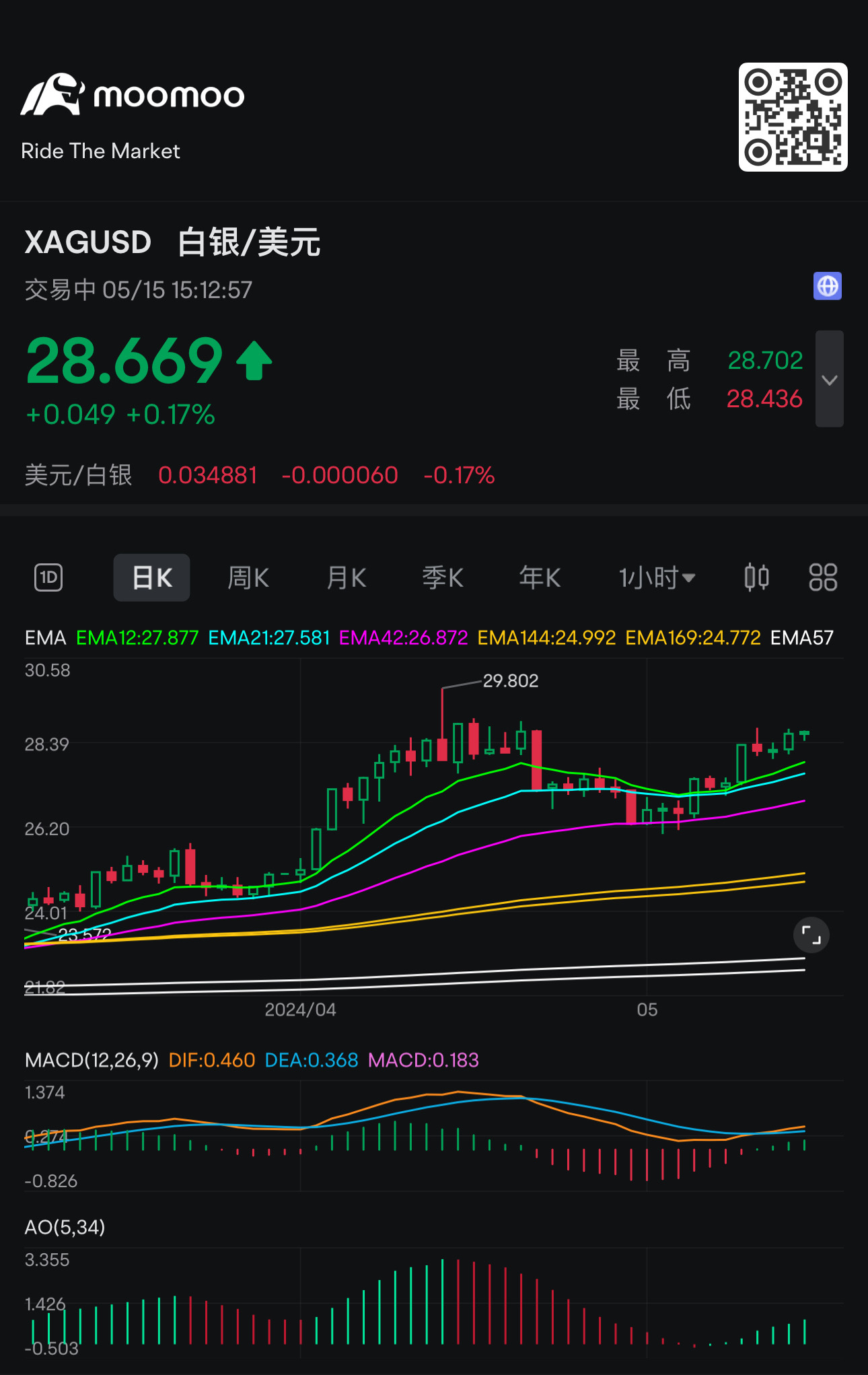The image size is (868, 1375).
Task: Tap the QR code image
Action: 793,117
